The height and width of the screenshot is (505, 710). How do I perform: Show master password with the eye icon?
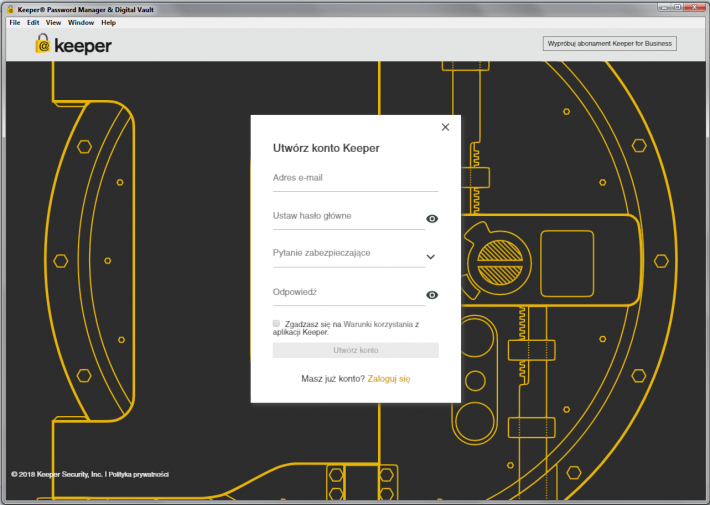pos(432,219)
